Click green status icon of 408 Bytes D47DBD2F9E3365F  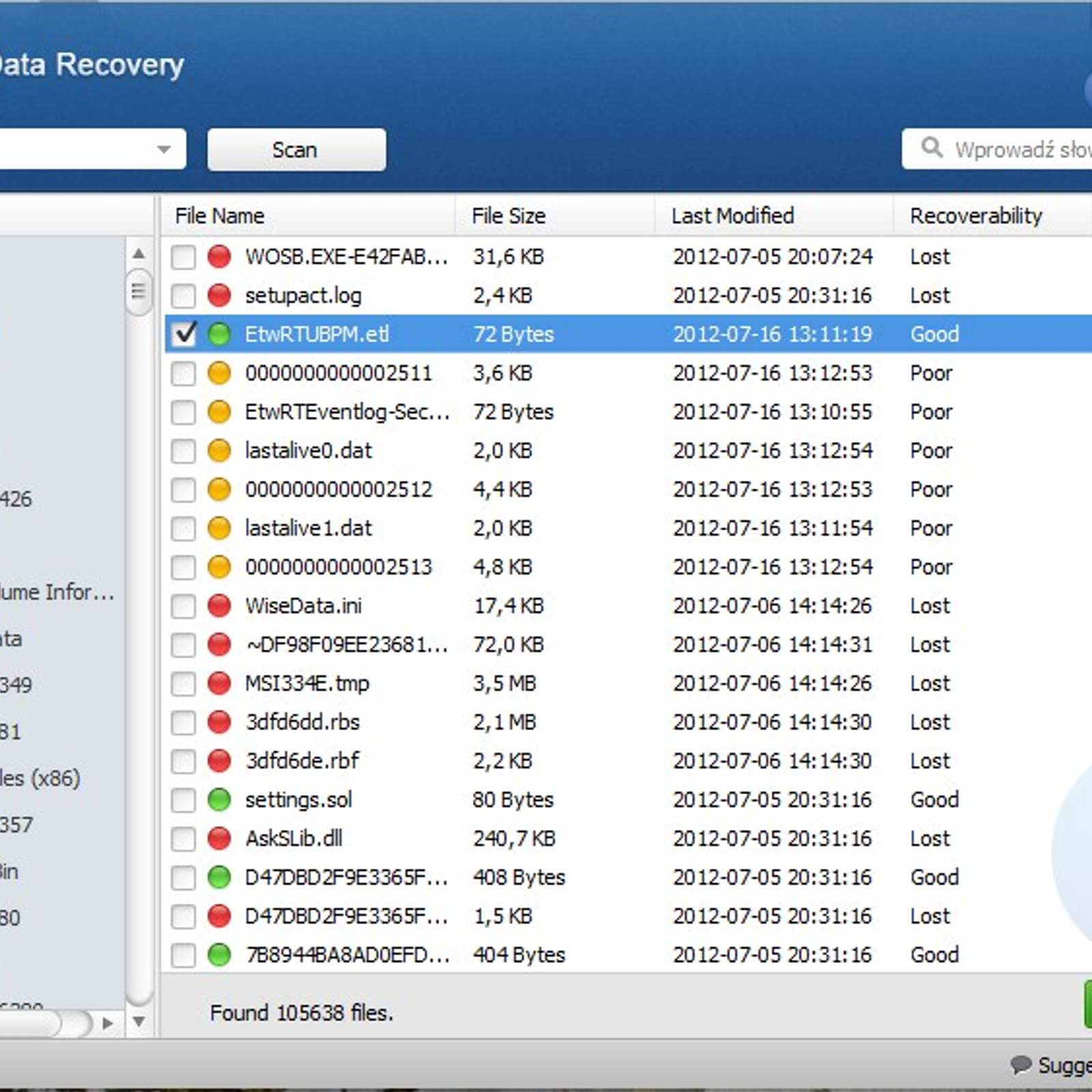(219, 877)
